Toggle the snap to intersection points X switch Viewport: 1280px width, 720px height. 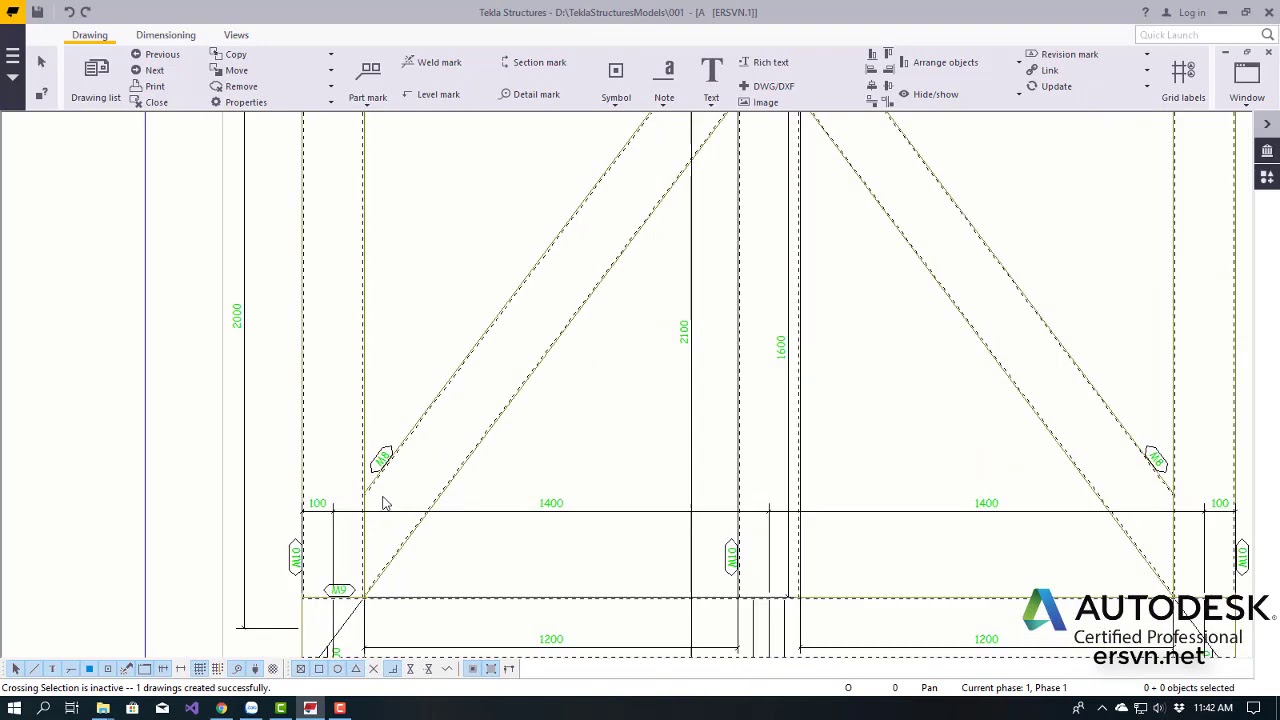coord(373,669)
